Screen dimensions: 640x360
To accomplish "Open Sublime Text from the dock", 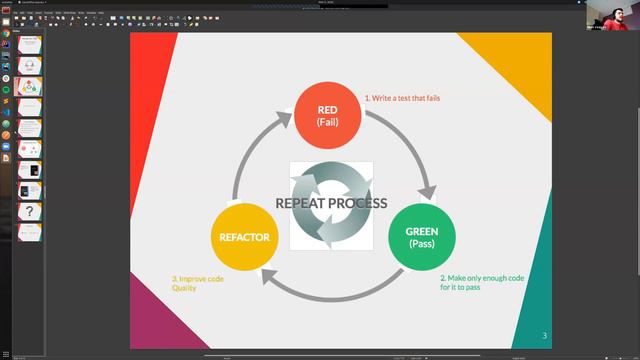I will click(x=6, y=101).
